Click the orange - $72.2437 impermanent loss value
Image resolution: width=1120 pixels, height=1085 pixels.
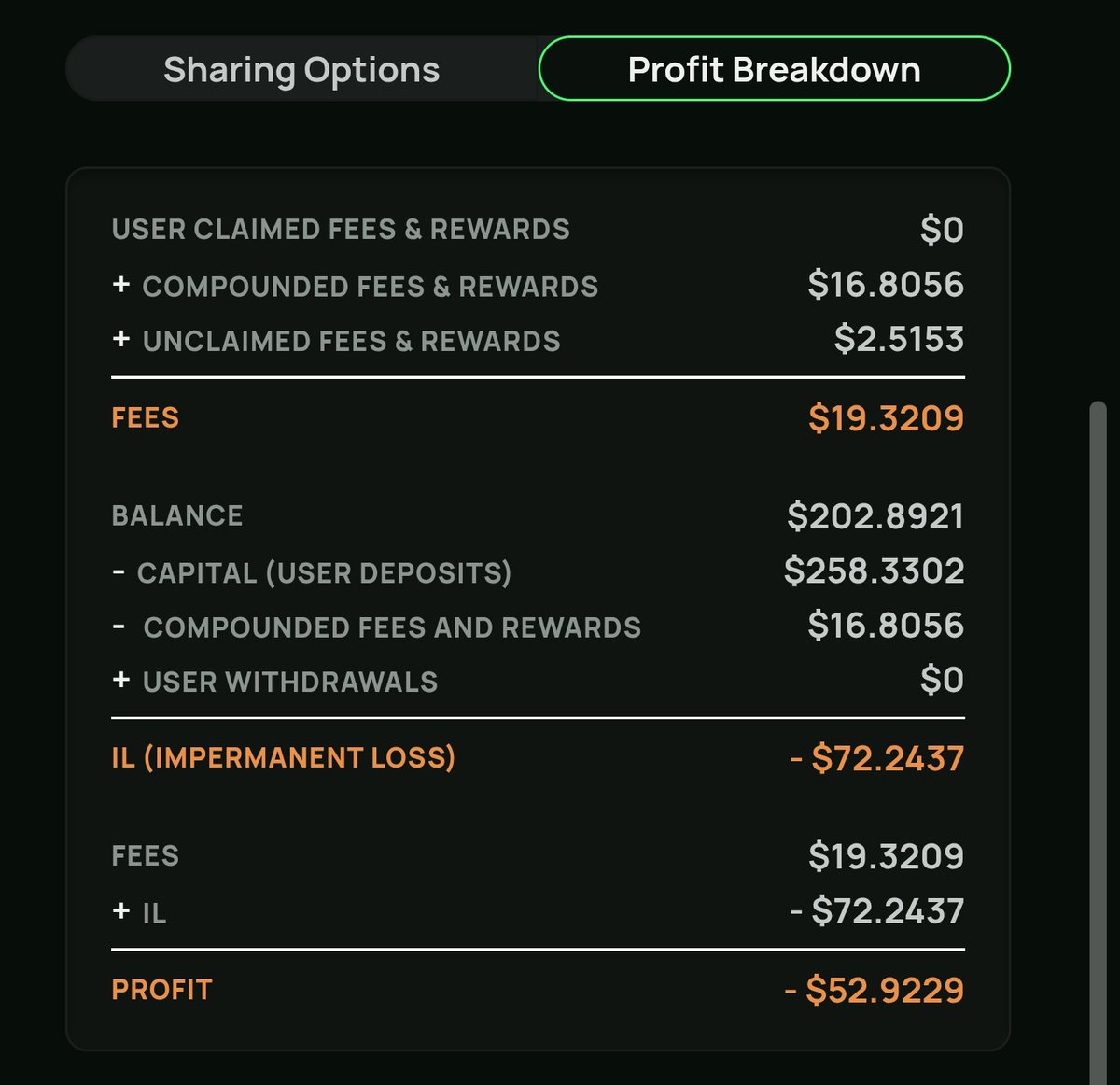click(876, 758)
